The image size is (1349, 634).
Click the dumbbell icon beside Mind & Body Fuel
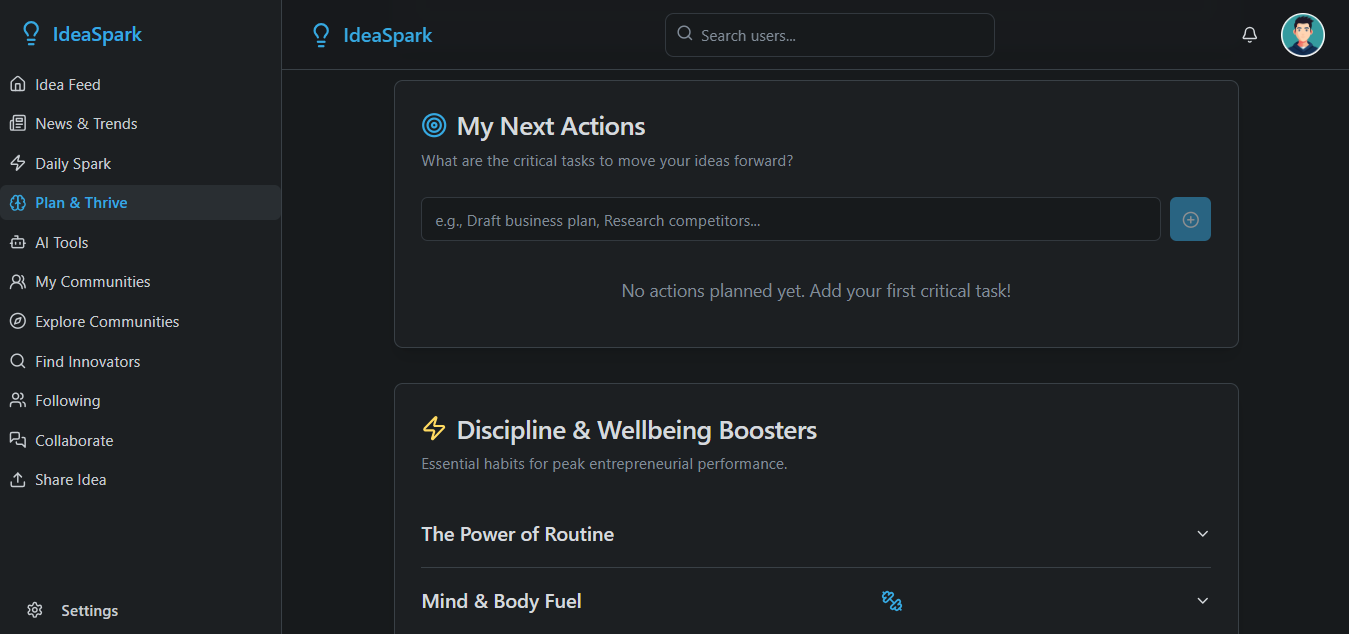point(892,601)
